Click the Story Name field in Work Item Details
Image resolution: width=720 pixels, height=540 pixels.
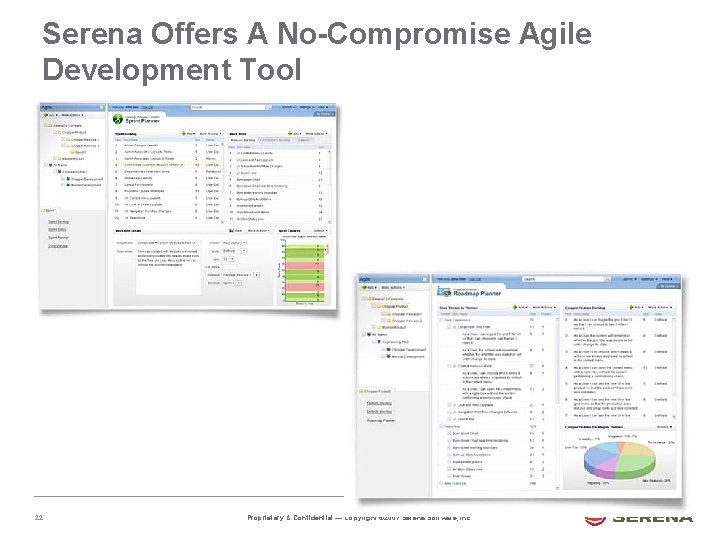169,242
